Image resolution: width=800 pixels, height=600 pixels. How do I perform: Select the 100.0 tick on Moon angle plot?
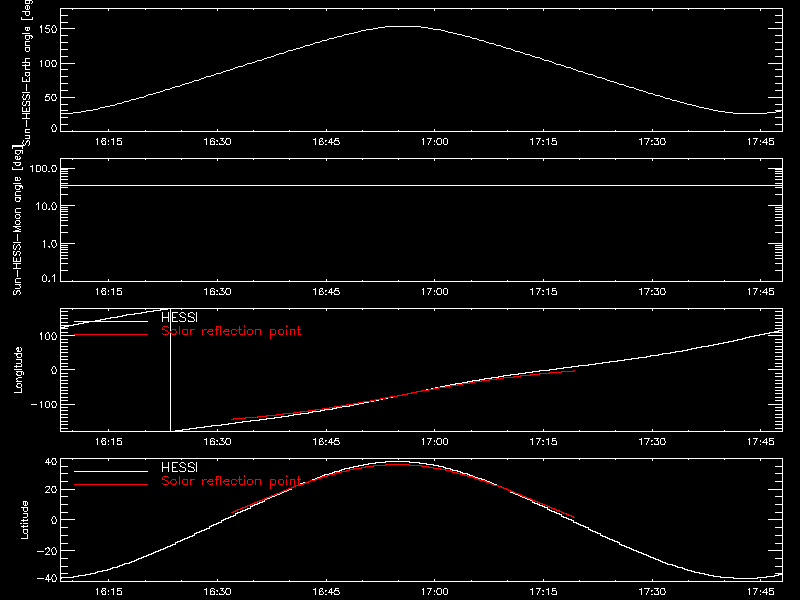pyautogui.click(x=43, y=169)
